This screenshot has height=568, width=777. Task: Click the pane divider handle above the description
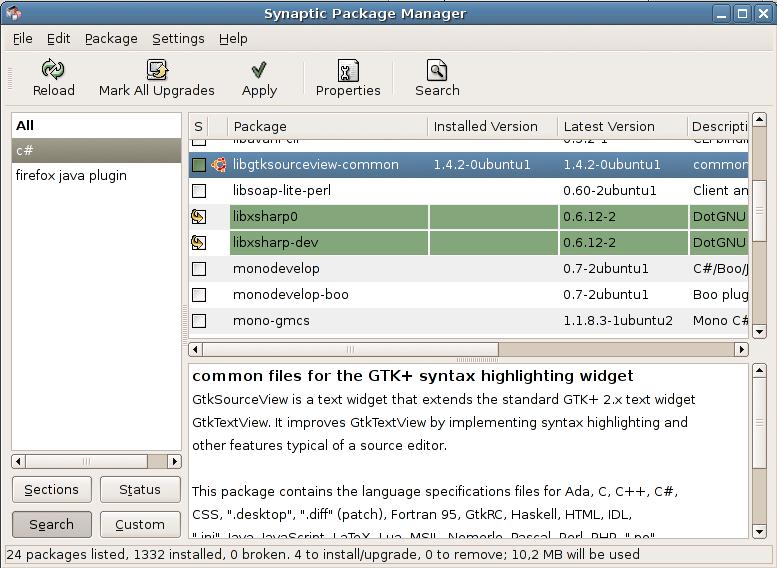pos(477,360)
